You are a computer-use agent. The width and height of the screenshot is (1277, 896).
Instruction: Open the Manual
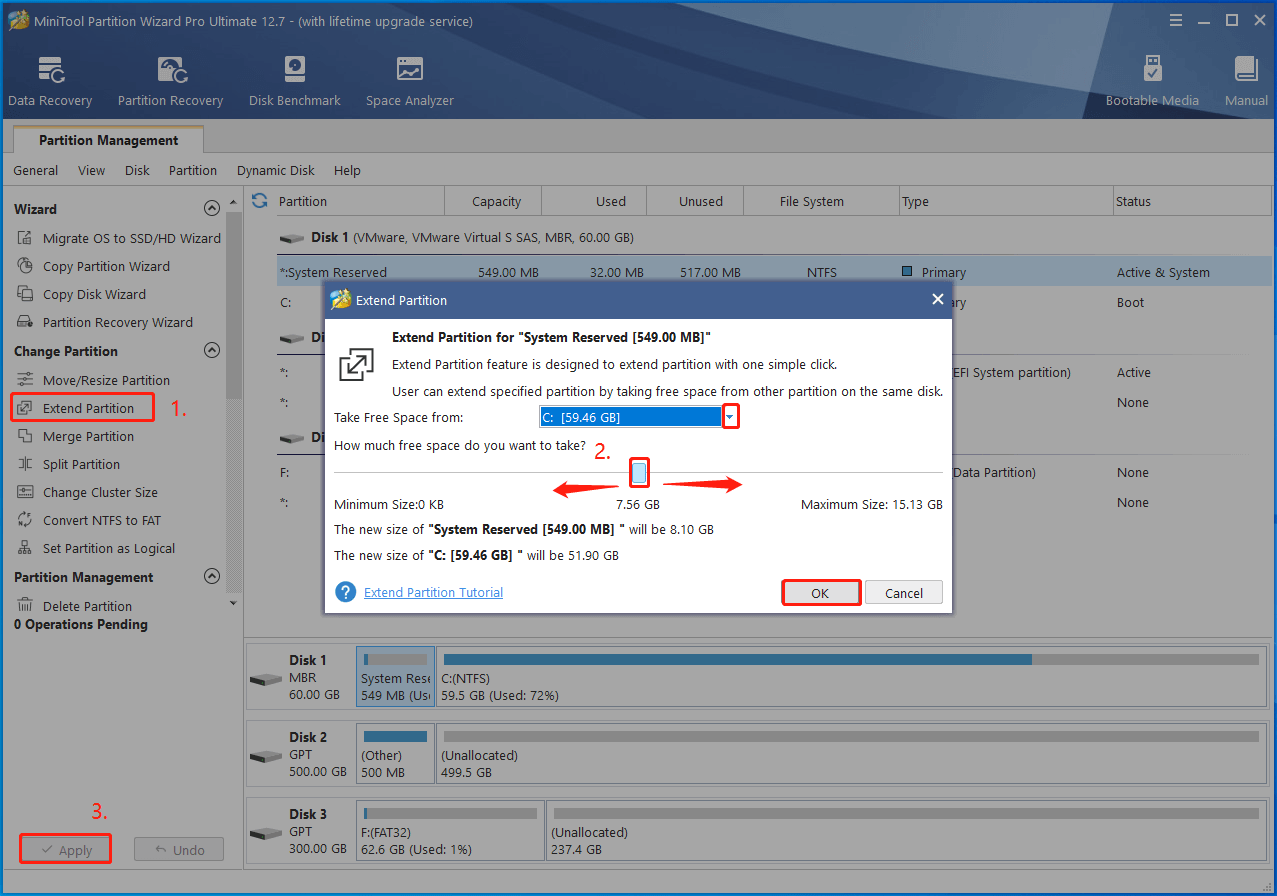1246,82
